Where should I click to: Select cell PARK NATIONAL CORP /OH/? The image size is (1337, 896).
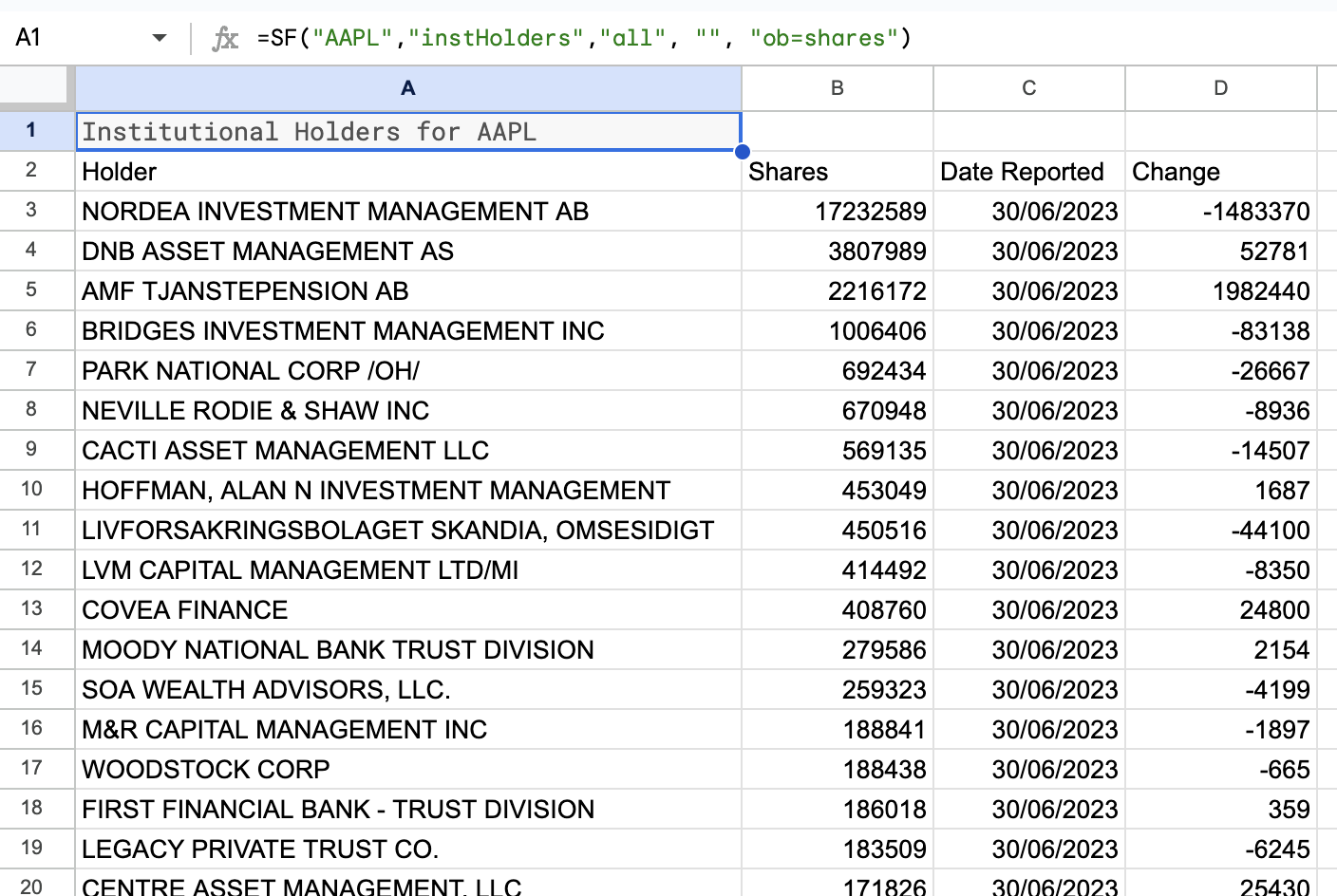[x=408, y=371]
